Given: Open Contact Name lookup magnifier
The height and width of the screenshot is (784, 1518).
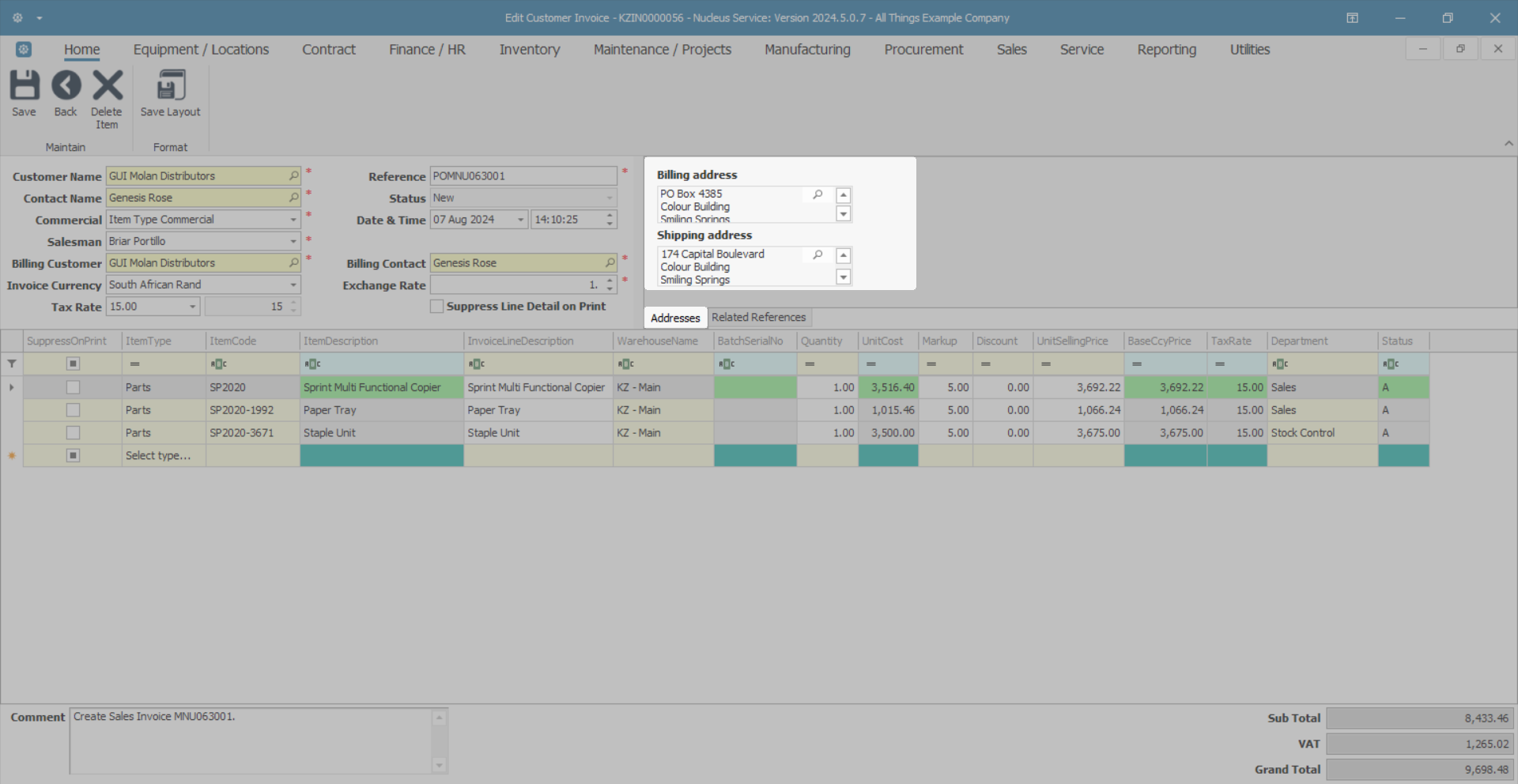Looking at the screenshot, I should tap(293, 198).
